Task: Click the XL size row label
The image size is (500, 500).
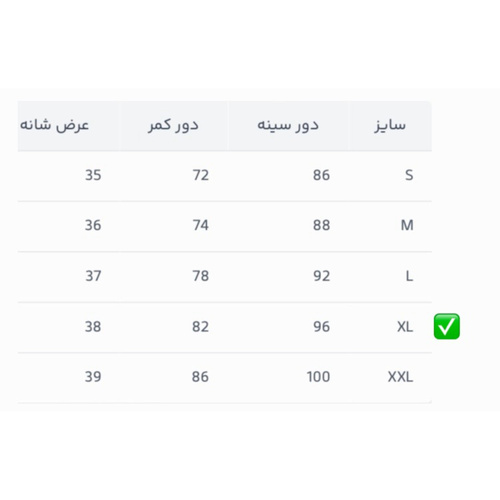Action: click(405, 327)
